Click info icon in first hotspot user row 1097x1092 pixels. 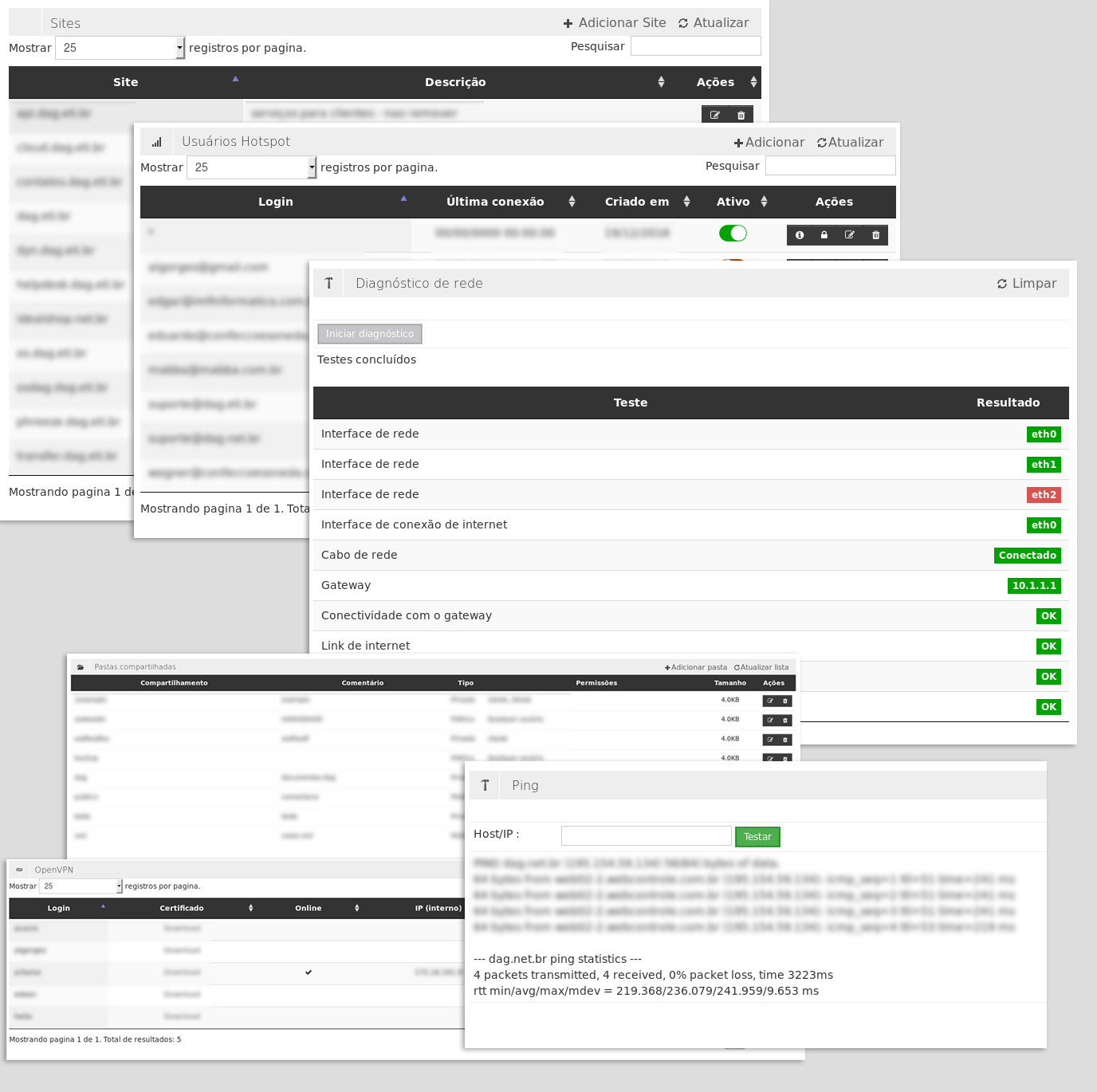(x=800, y=235)
